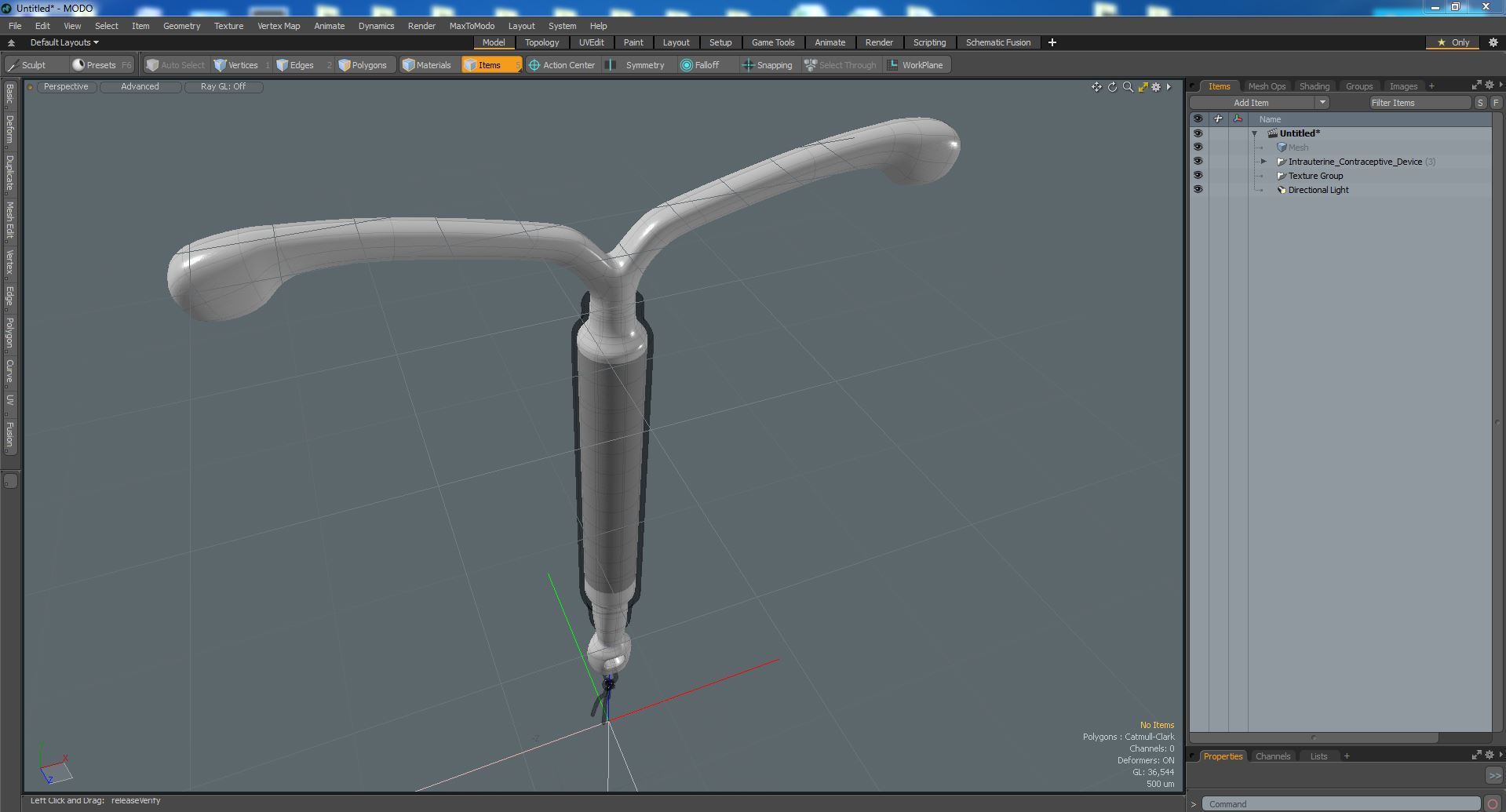
Task: Toggle Ray GL: Off button
Action: pyautogui.click(x=223, y=87)
